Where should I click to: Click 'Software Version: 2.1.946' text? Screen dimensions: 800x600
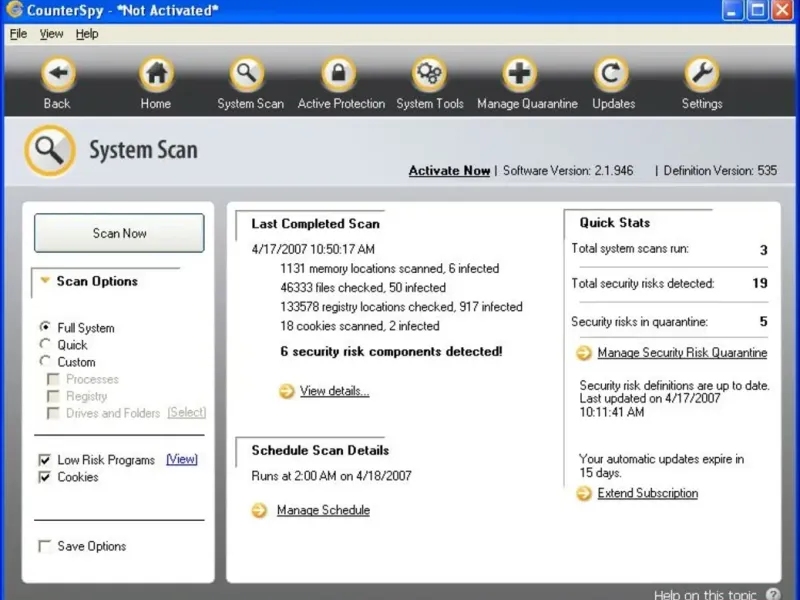coord(568,170)
